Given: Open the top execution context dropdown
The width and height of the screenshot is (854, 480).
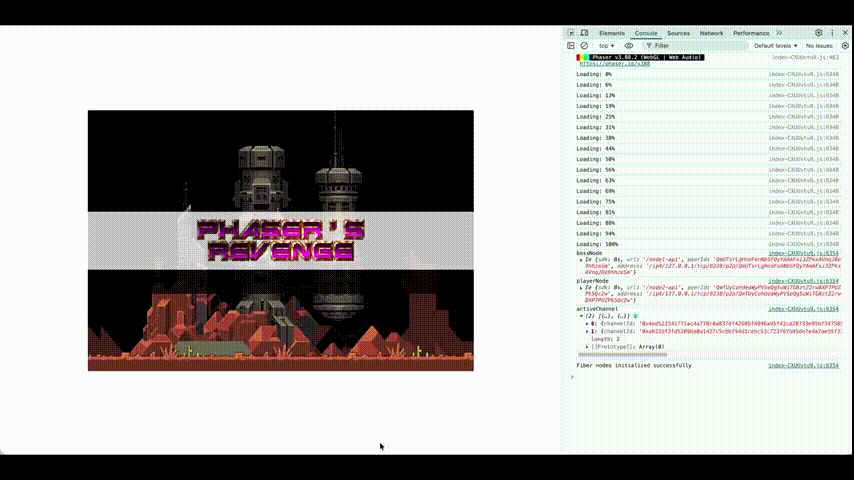Looking at the screenshot, I should tap(606, 45).
